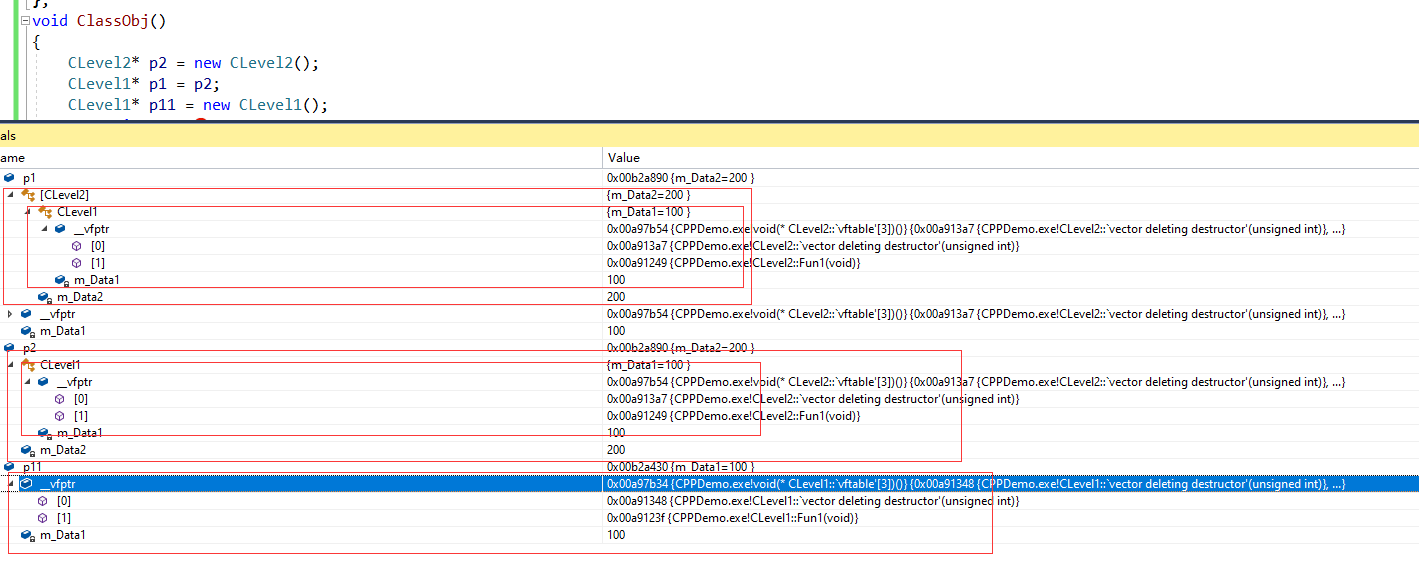
Task: Click the value 200 of p2's m_Data2
Action: pyautogui.click(x=616, y=450)
